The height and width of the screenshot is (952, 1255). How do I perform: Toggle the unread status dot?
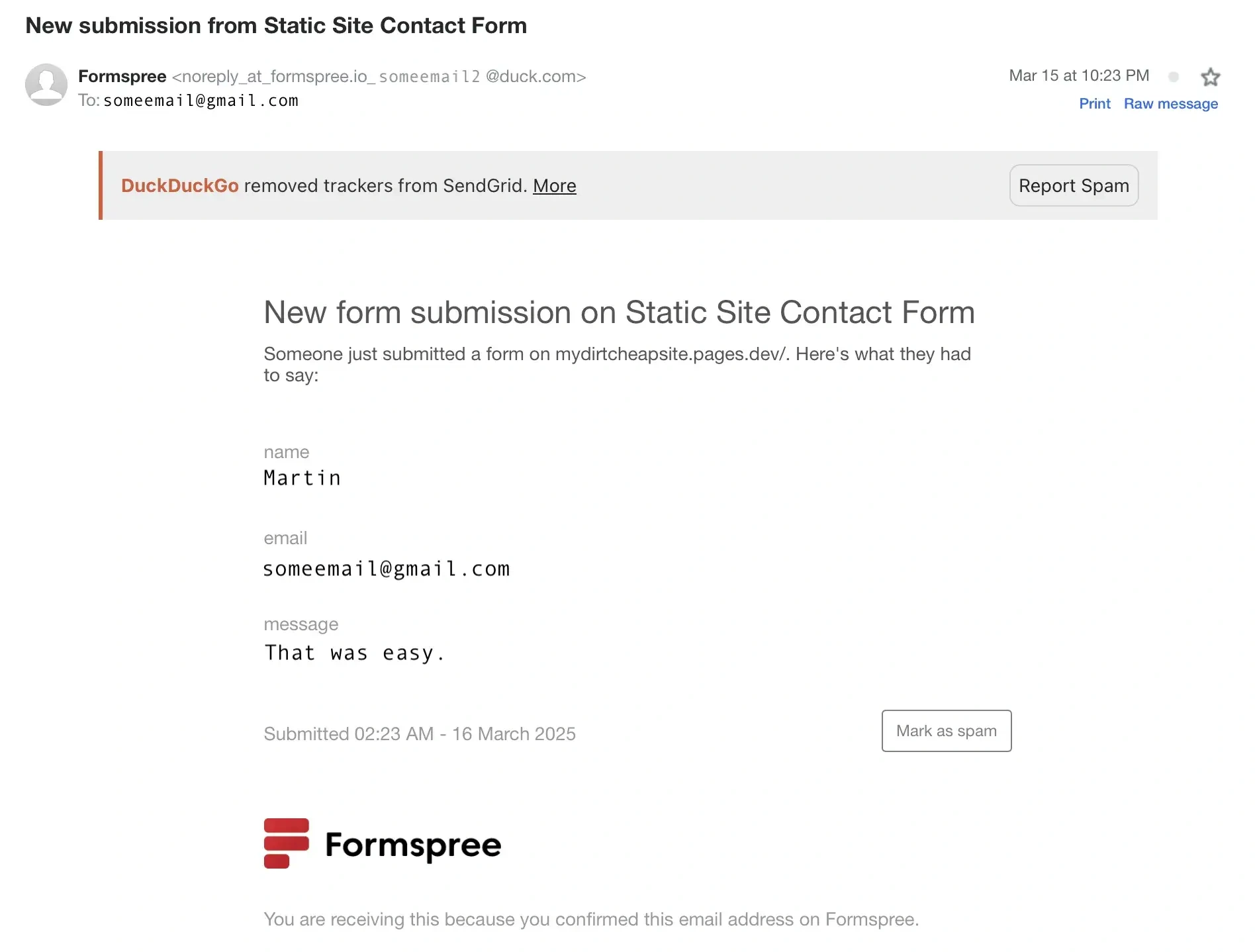point(1174,77)
